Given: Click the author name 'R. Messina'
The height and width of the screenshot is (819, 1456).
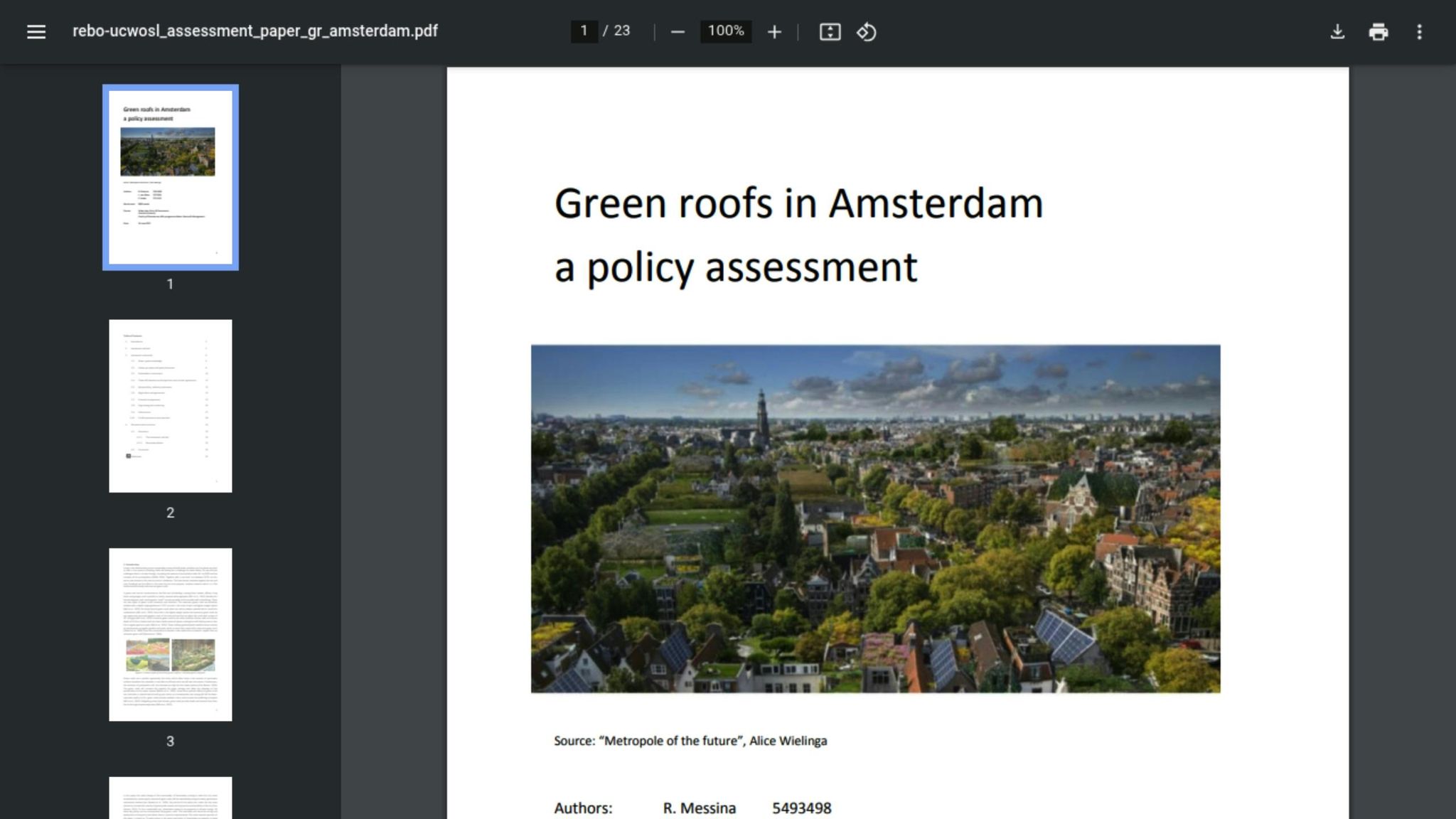Looking at the screenshot, I should (699, 808).
